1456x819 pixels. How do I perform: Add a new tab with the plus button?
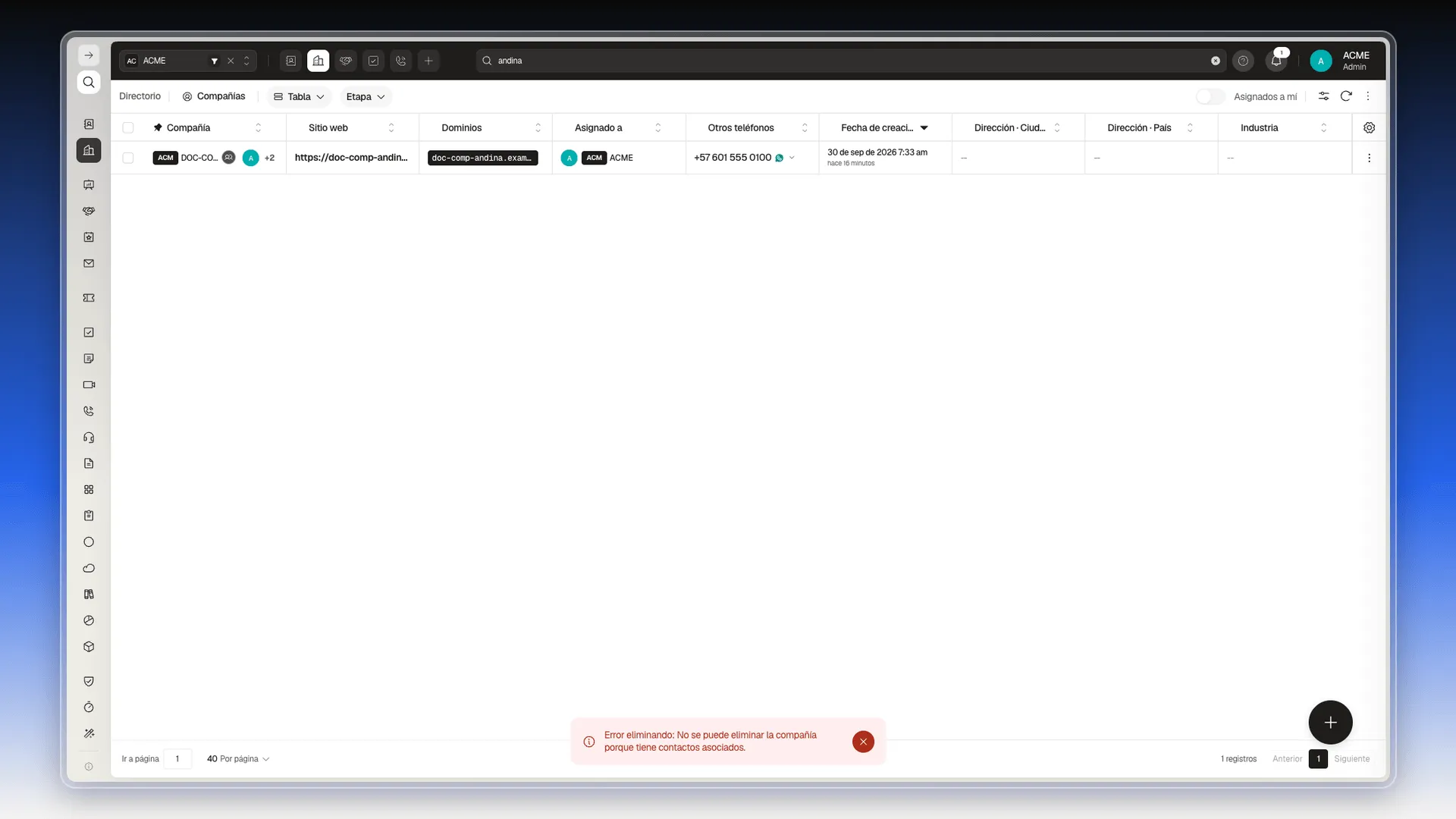click(428, 61)
